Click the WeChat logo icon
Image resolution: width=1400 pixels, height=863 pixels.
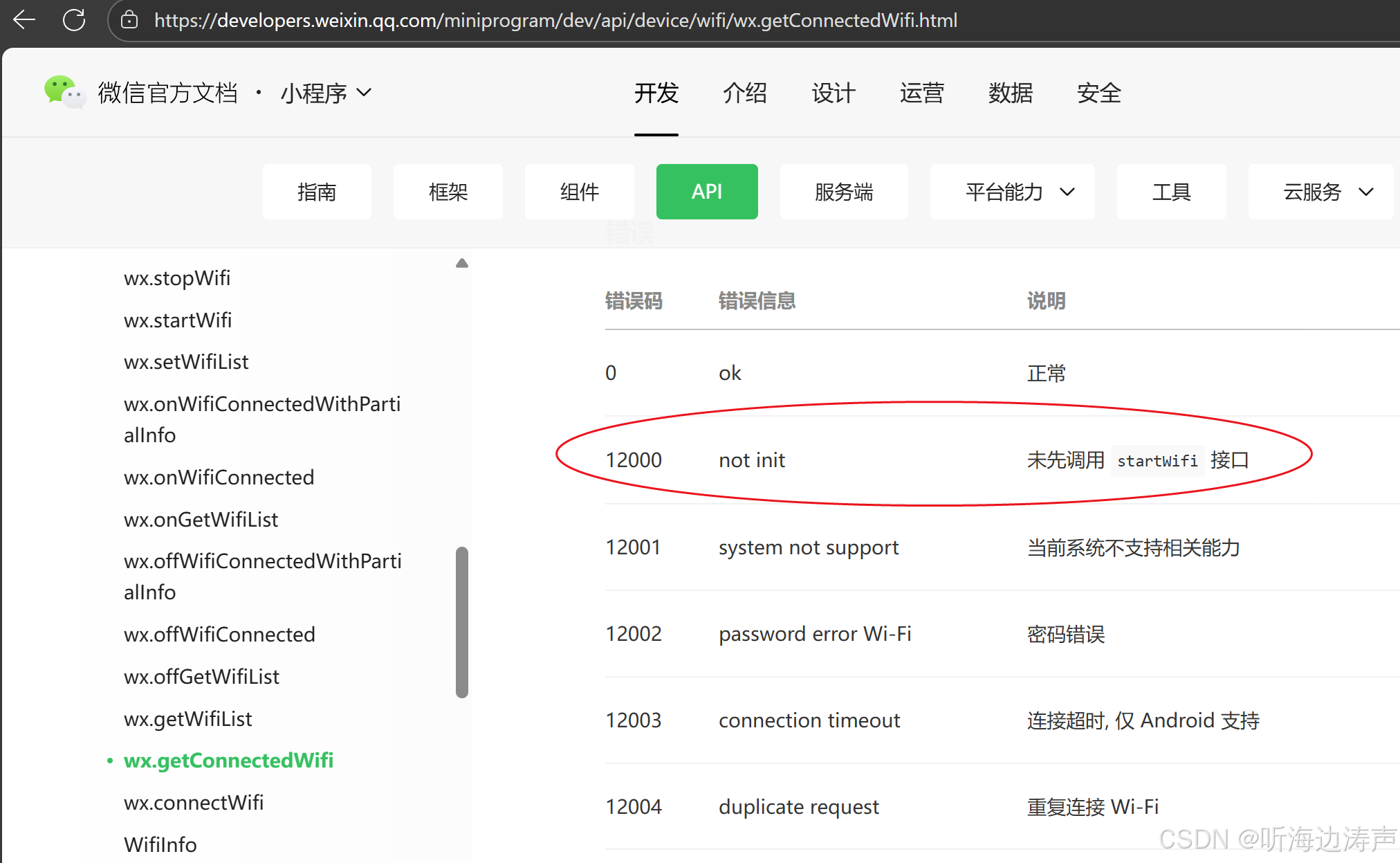coord(64,92)
